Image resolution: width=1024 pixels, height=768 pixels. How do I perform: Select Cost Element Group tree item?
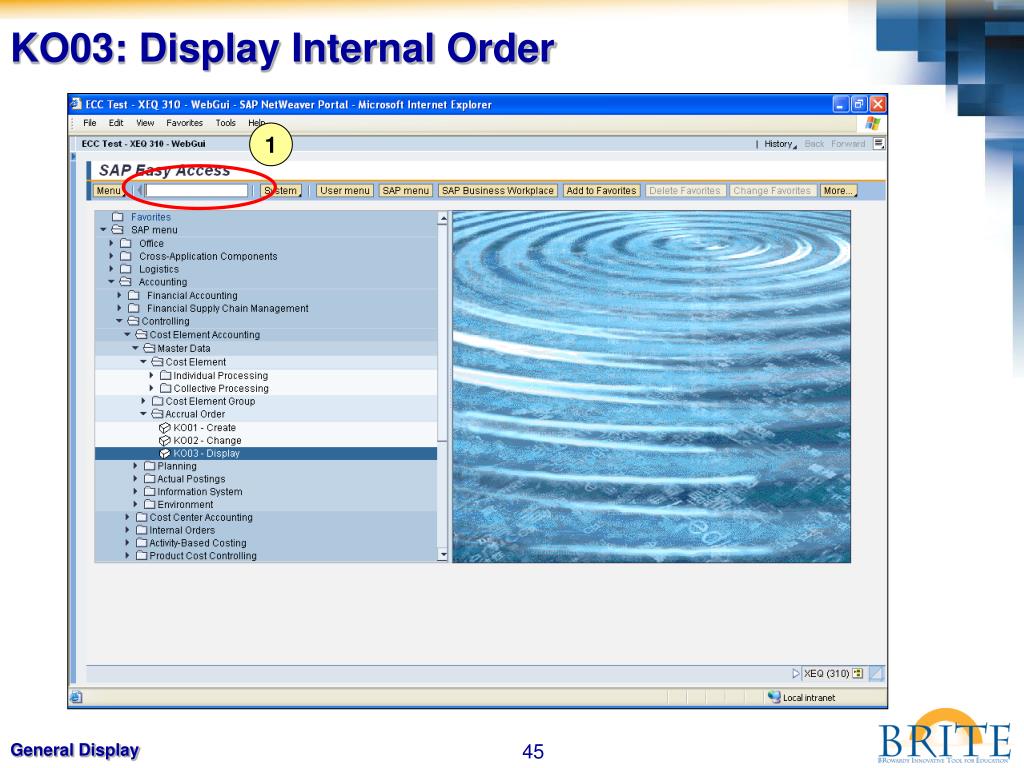(x=210, y=401)
